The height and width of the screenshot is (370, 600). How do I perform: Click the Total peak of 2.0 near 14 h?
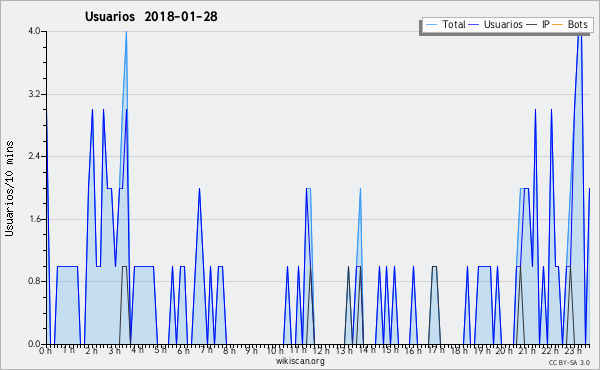tap(360, 189)
